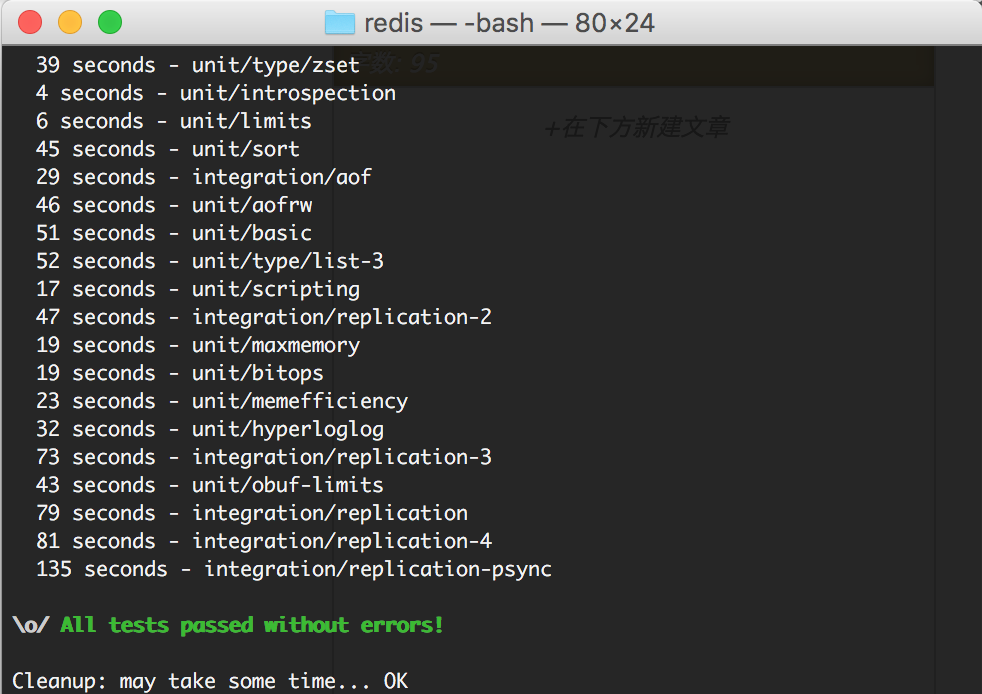This screenshot has height=694, width=982.
Task: Click the faint "+在下方新建文章" background text
Action: (636, 127)
